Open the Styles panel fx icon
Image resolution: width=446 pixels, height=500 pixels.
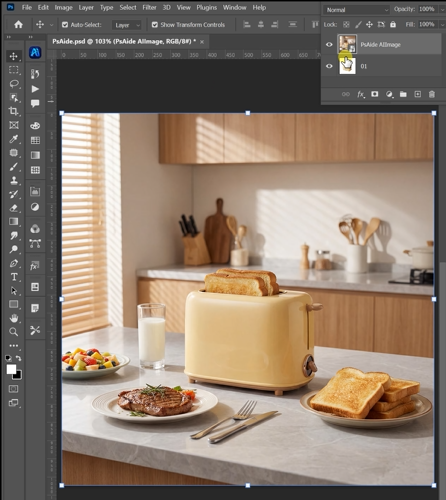point(35,266)
